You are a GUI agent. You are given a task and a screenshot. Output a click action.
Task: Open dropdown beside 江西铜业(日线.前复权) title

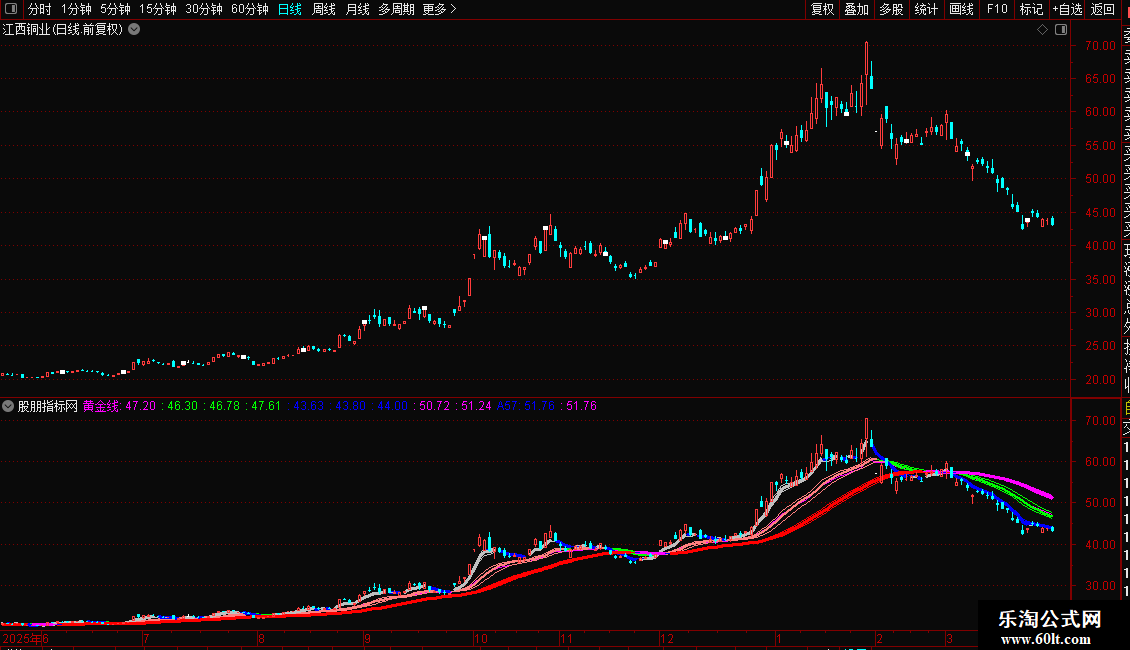click(x=134, y=30)
